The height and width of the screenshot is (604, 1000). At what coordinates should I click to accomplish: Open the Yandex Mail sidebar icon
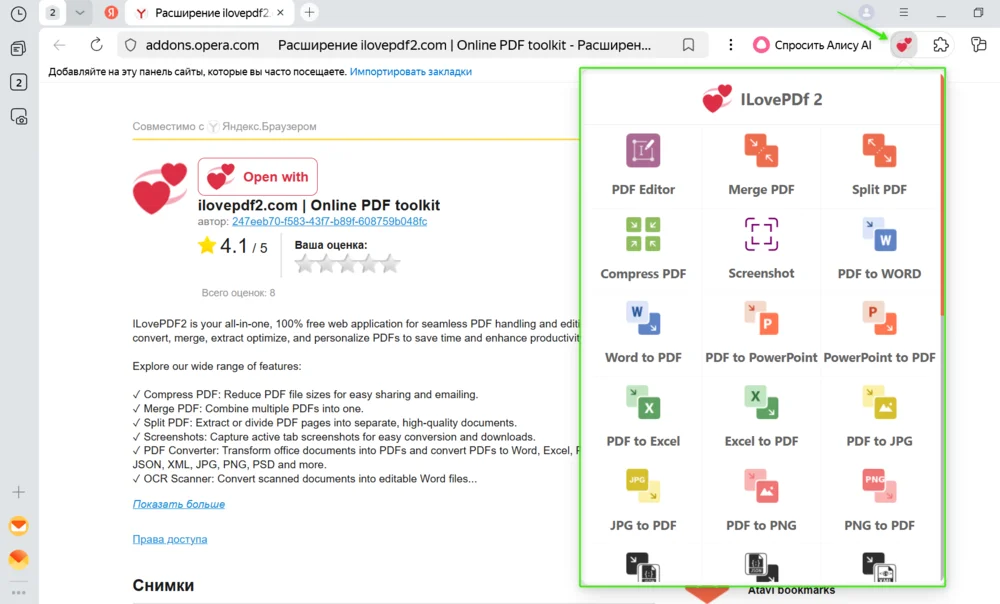[x=18, y=526]
